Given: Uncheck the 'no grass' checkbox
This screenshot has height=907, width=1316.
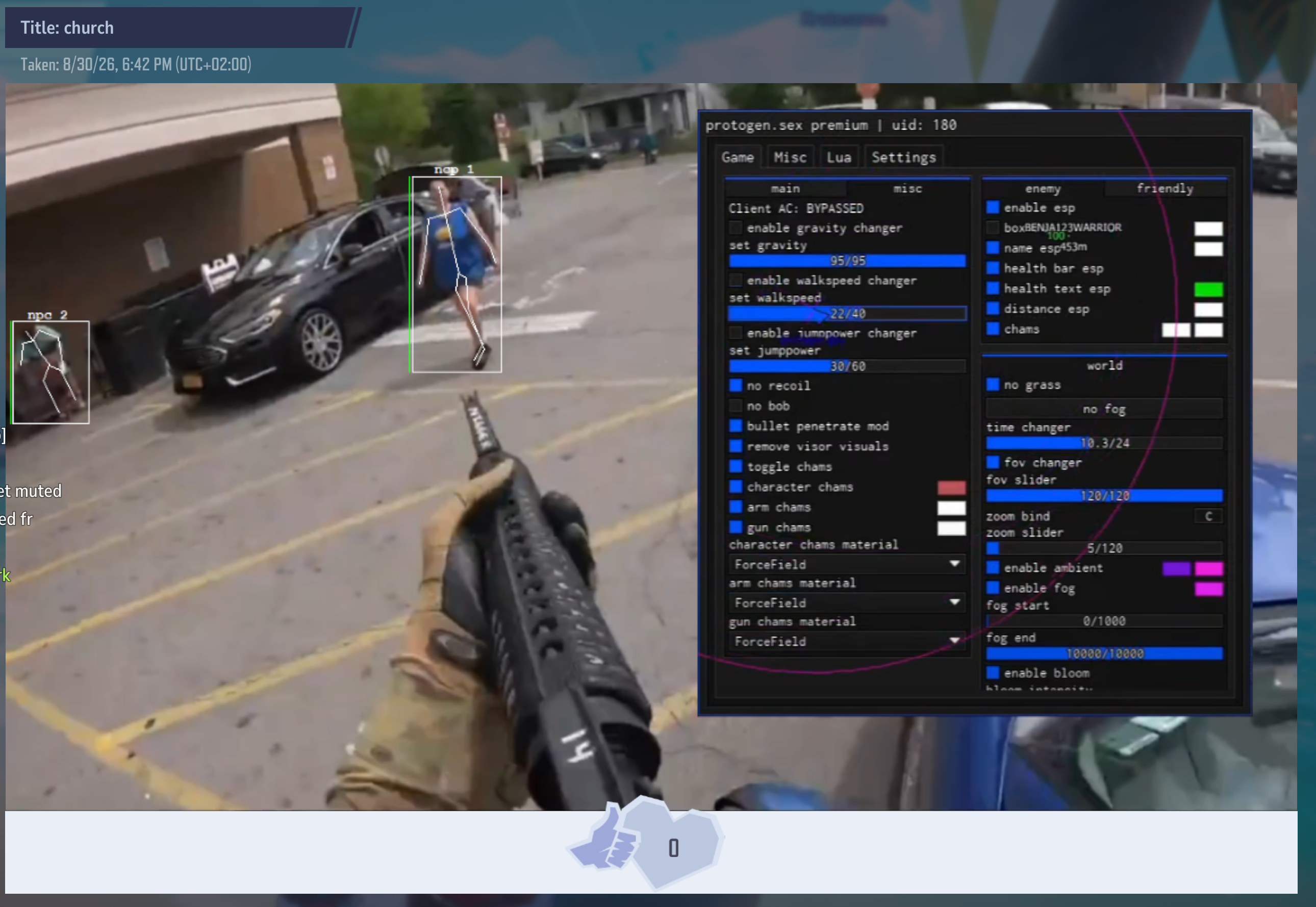Looking at the screenshot, I should coord(993,385).
